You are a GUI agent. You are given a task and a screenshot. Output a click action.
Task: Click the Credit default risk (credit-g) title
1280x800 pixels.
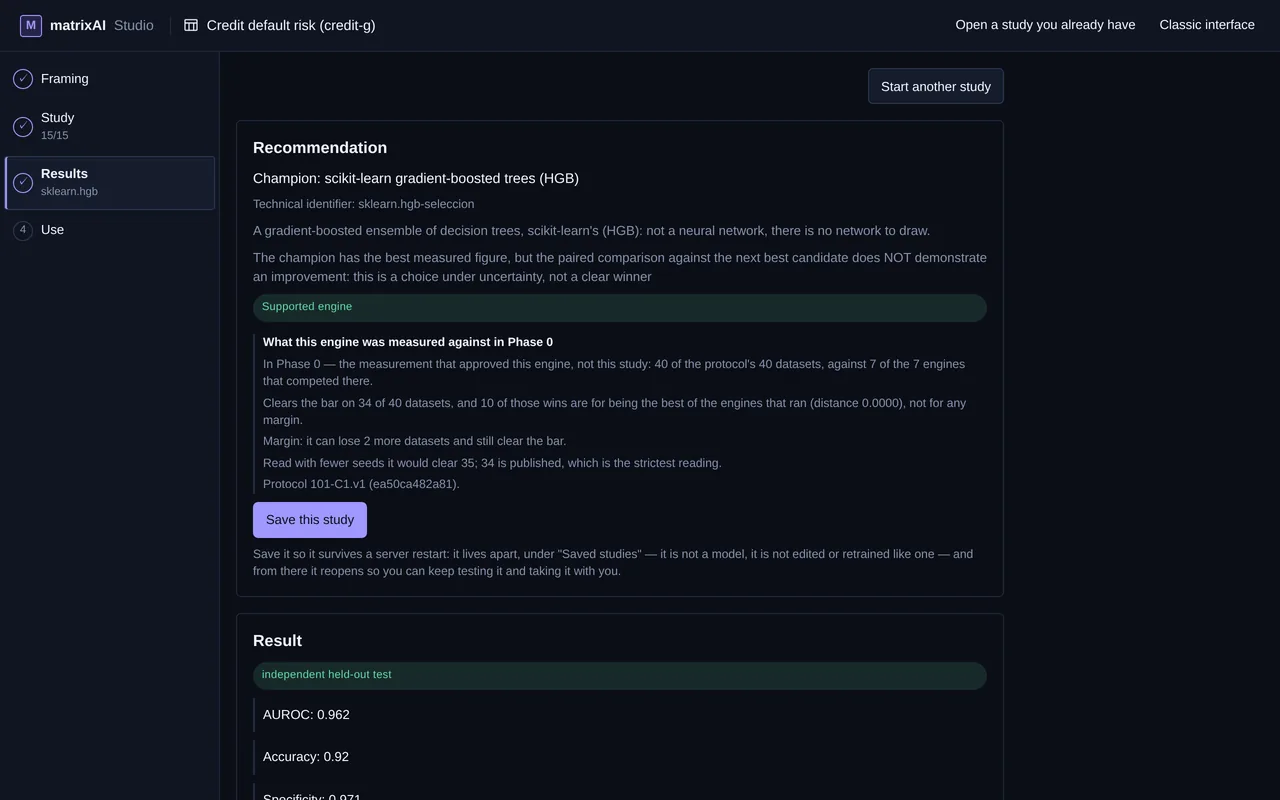click(x=291, y=25)
